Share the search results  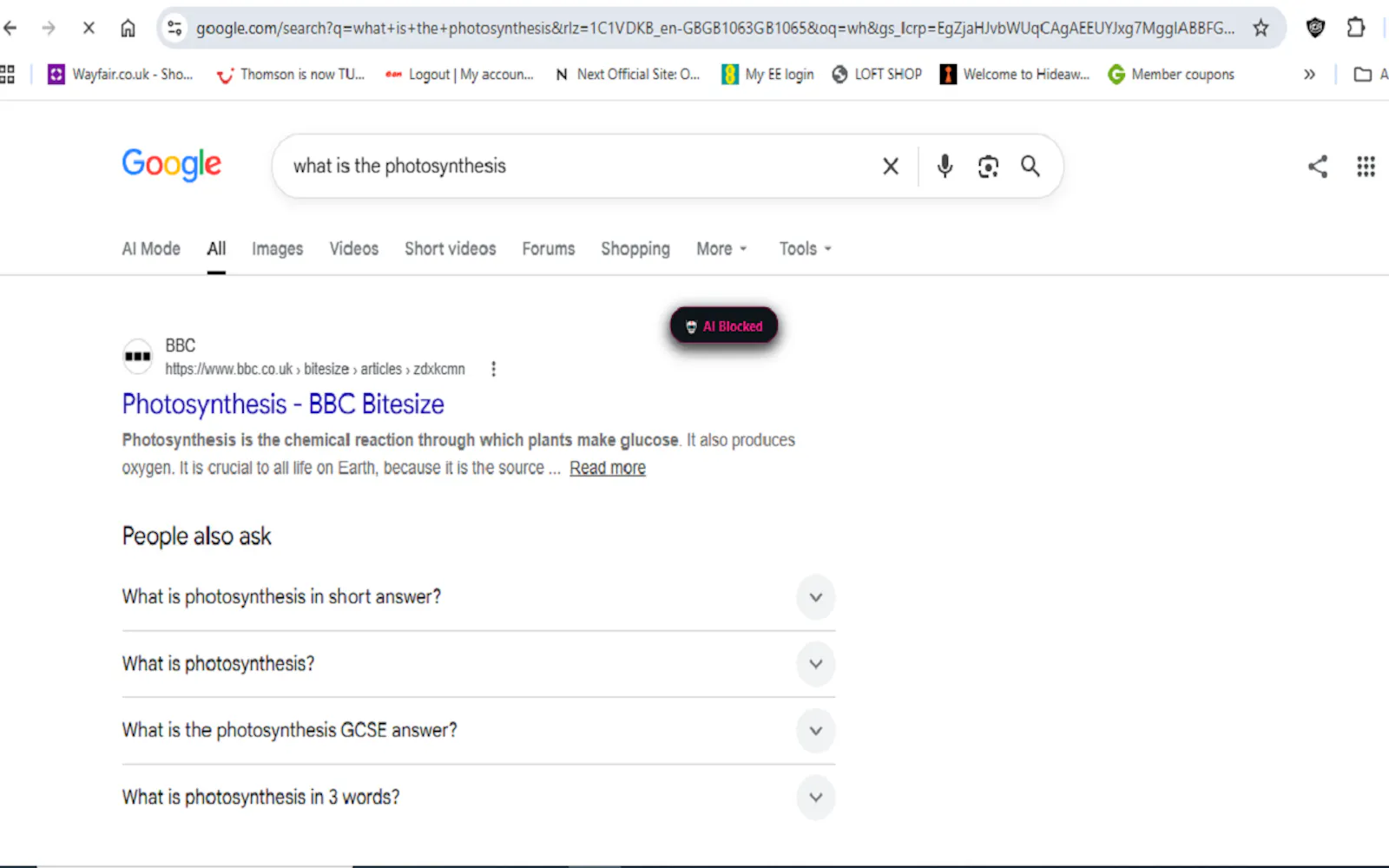pos(1318,166)
